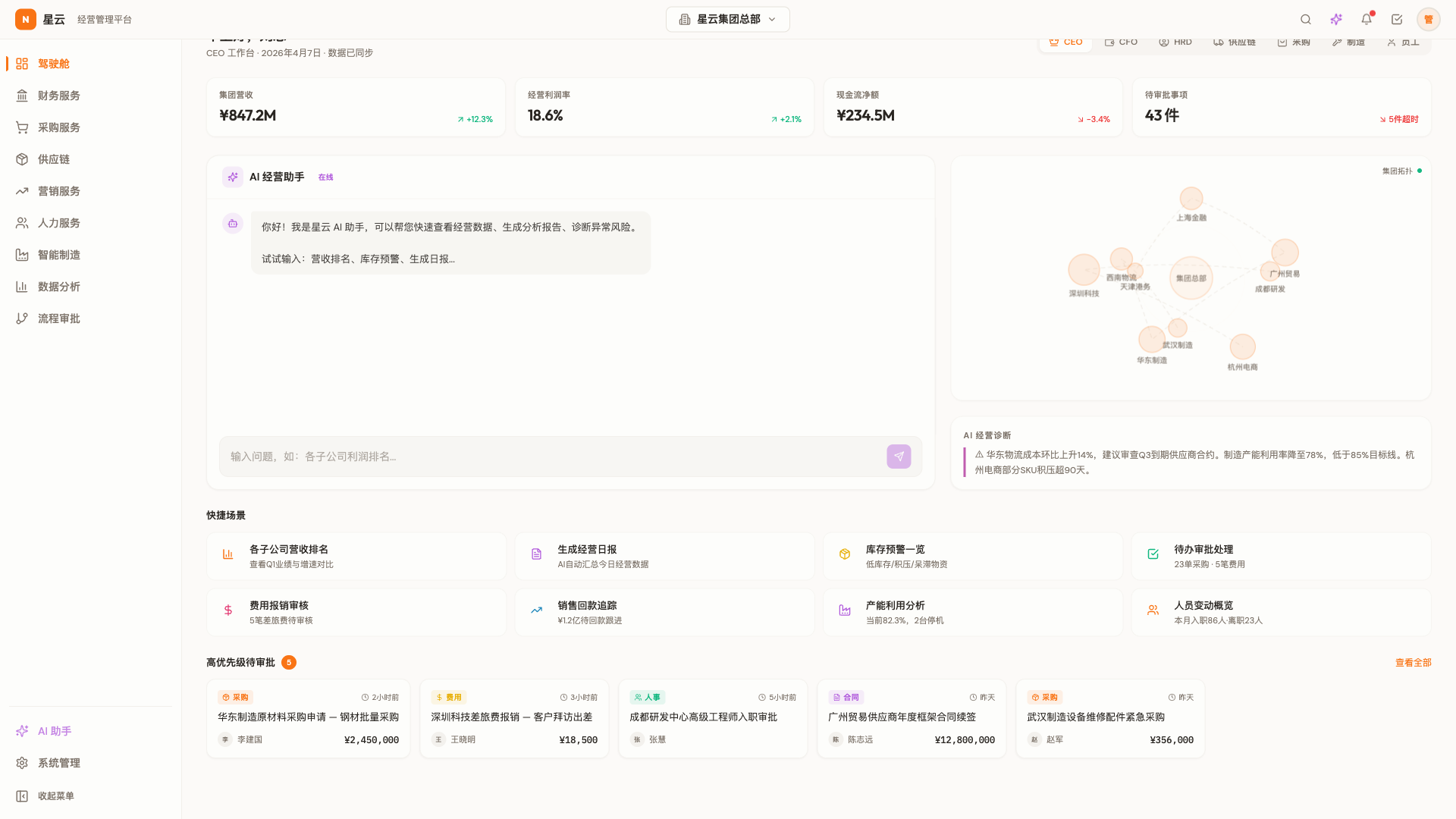Select the 集团总部 node in topology graph
The image size is (1456, 819).
(x=1191, y=278)
